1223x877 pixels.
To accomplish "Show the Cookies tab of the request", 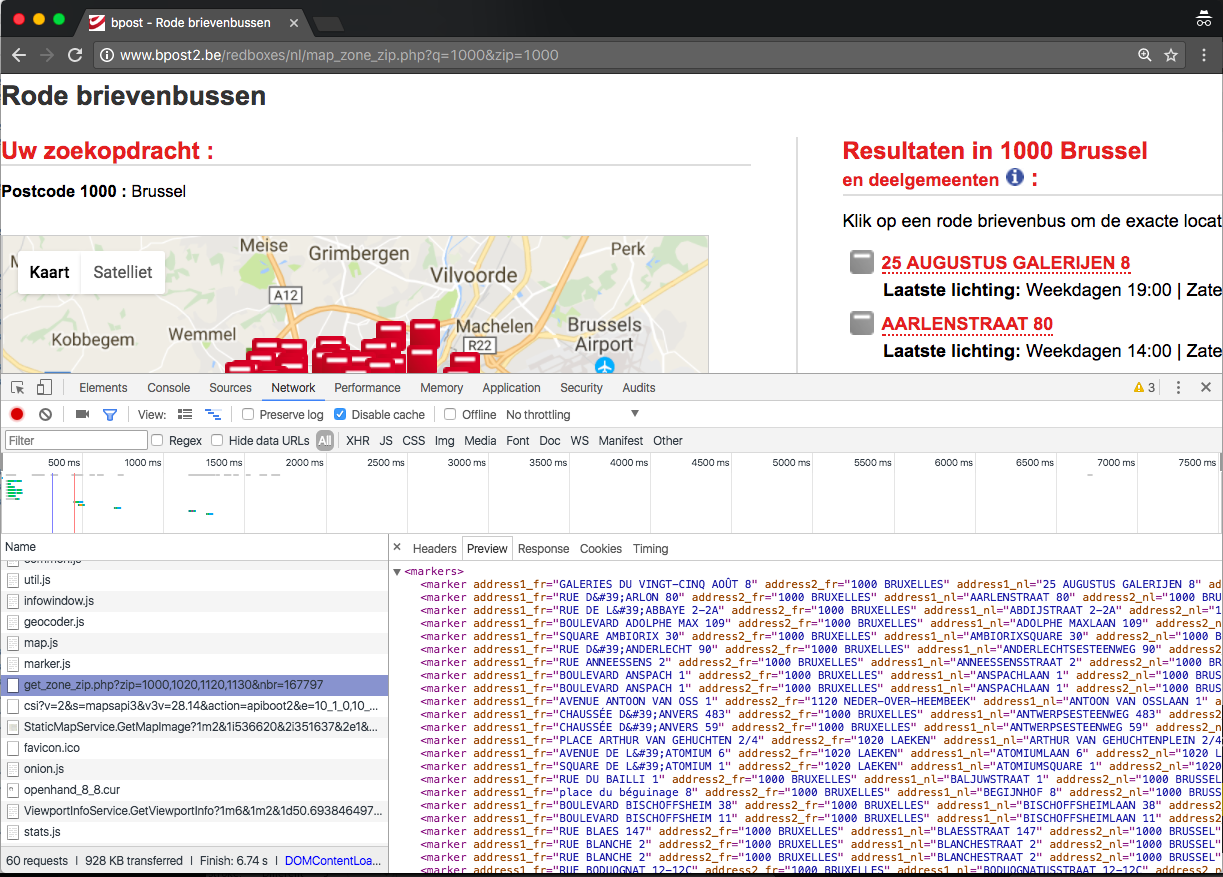I will click(x=601, y=549).
